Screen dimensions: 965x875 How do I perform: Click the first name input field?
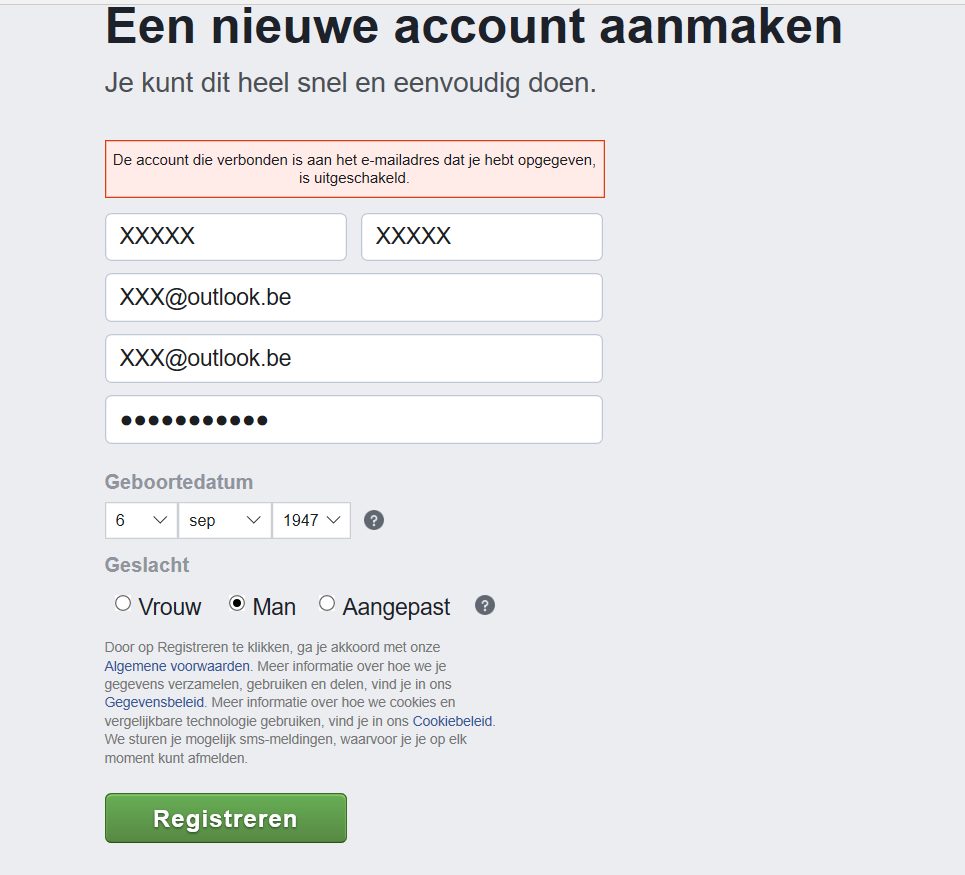(226, 237)
